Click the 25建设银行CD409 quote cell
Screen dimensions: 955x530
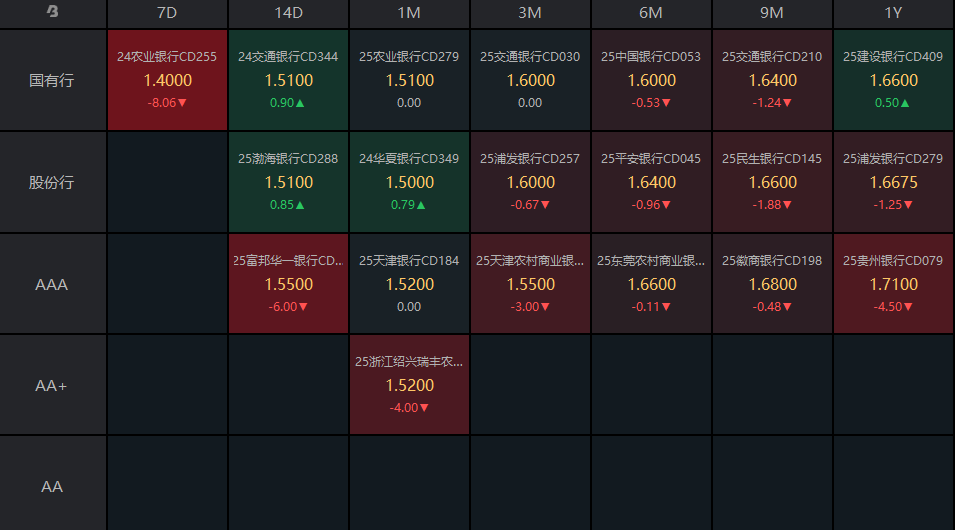click(x=893, y=80)
